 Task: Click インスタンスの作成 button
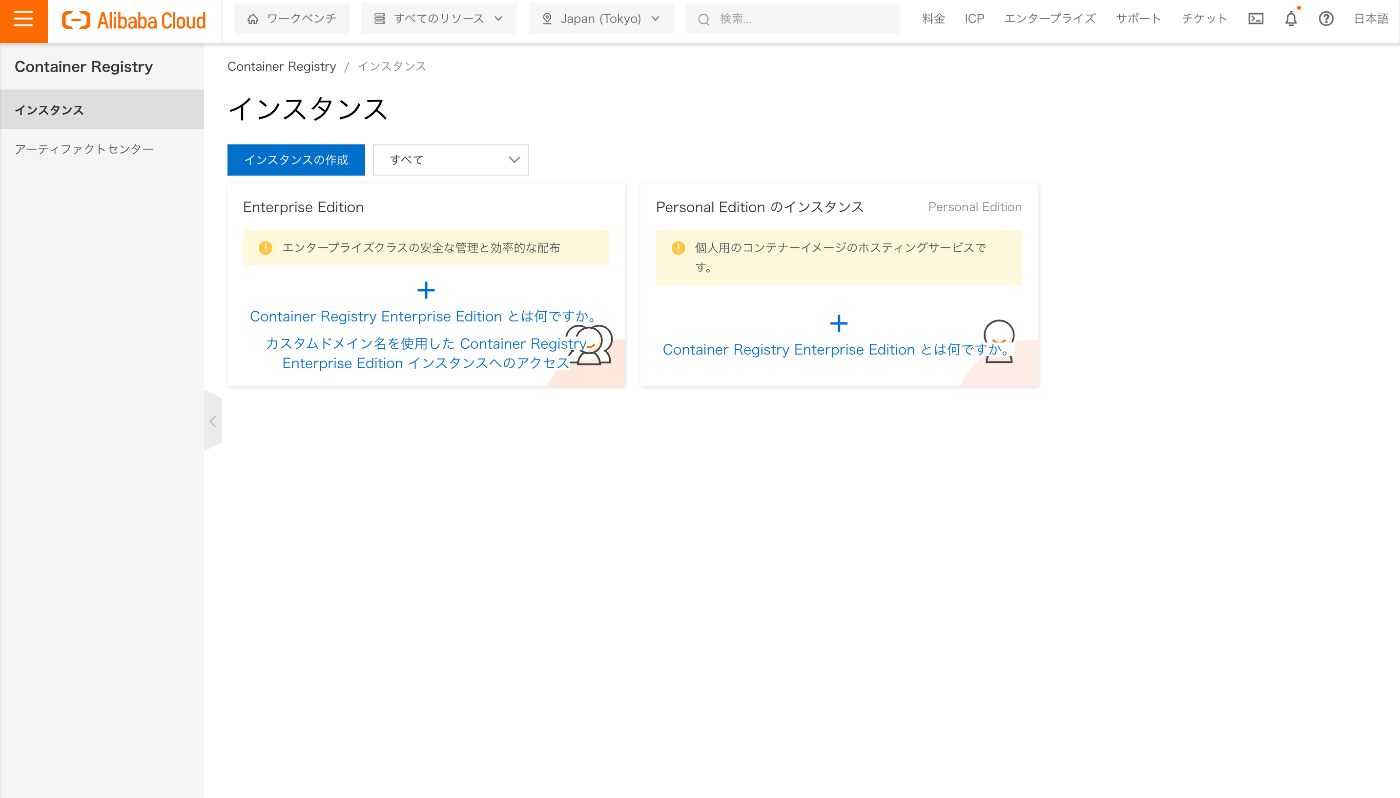pos(296,160)
